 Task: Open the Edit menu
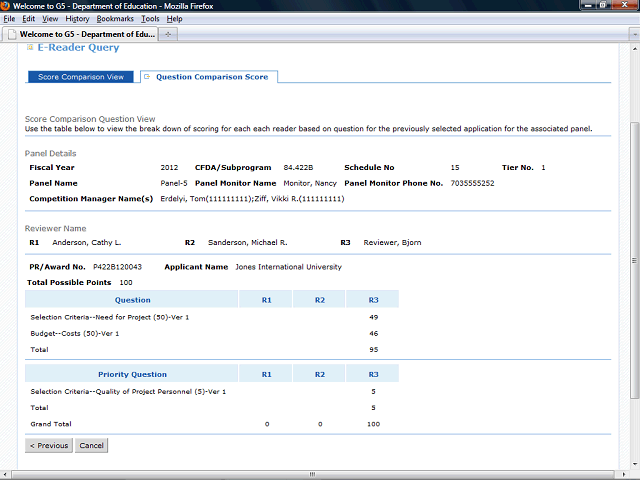pos(28,19)
